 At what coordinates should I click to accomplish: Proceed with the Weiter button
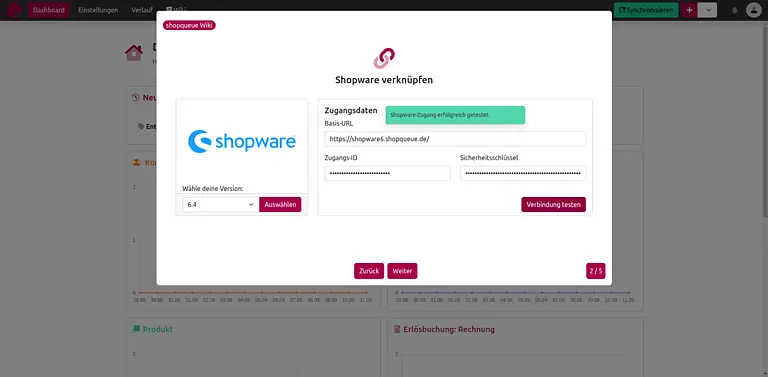pyautogui.click(x=402, y=271)
